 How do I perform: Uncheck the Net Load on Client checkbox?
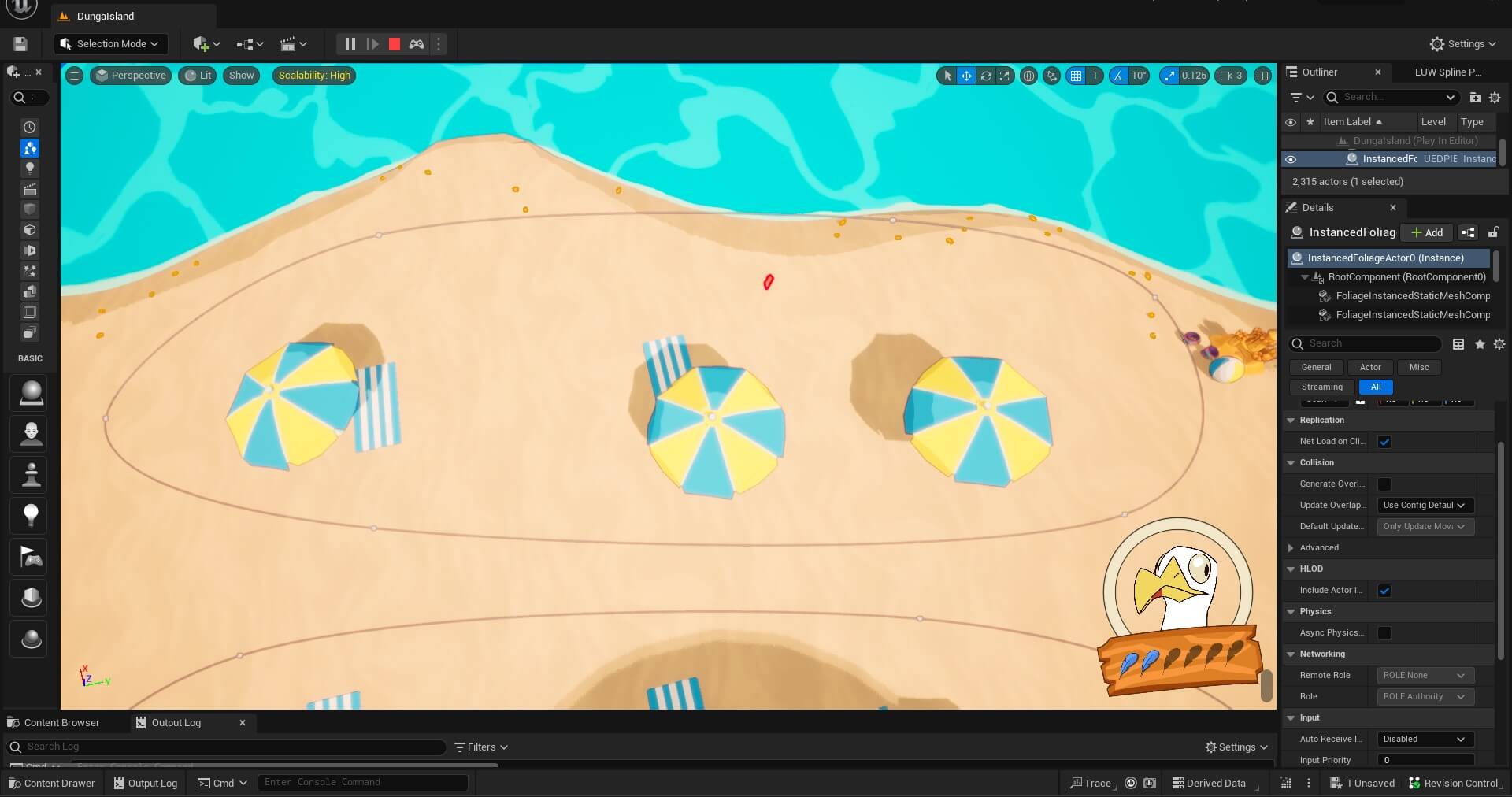[x=1384, y=442]
